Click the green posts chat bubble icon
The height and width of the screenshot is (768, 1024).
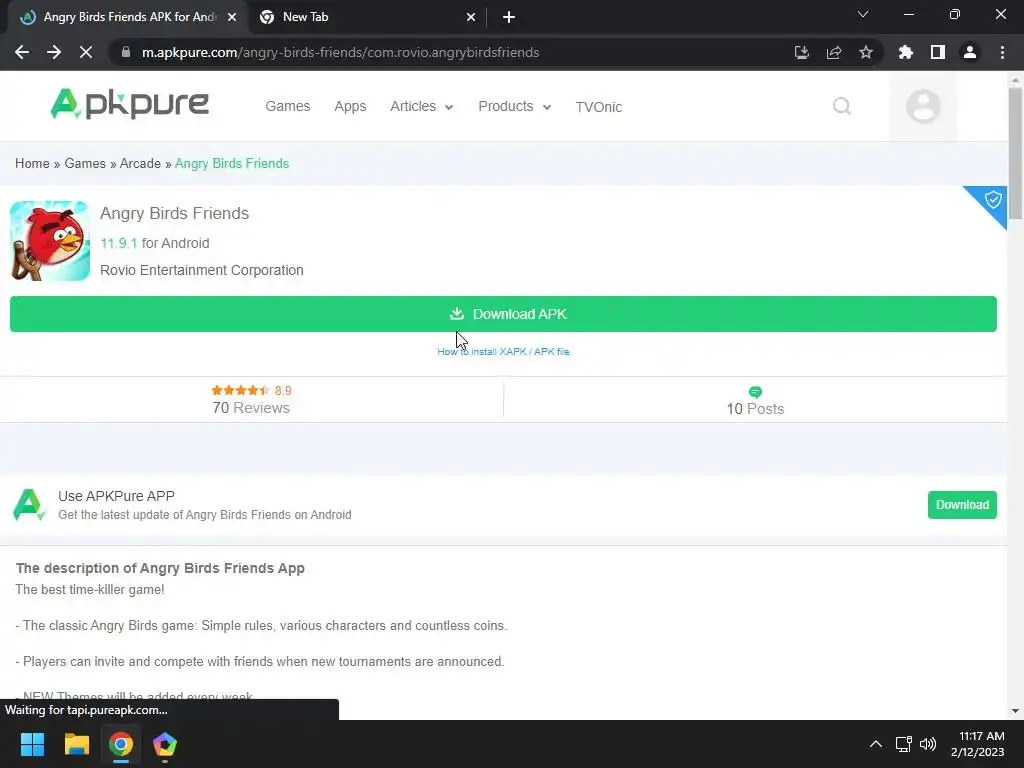(x=755, y=392)
